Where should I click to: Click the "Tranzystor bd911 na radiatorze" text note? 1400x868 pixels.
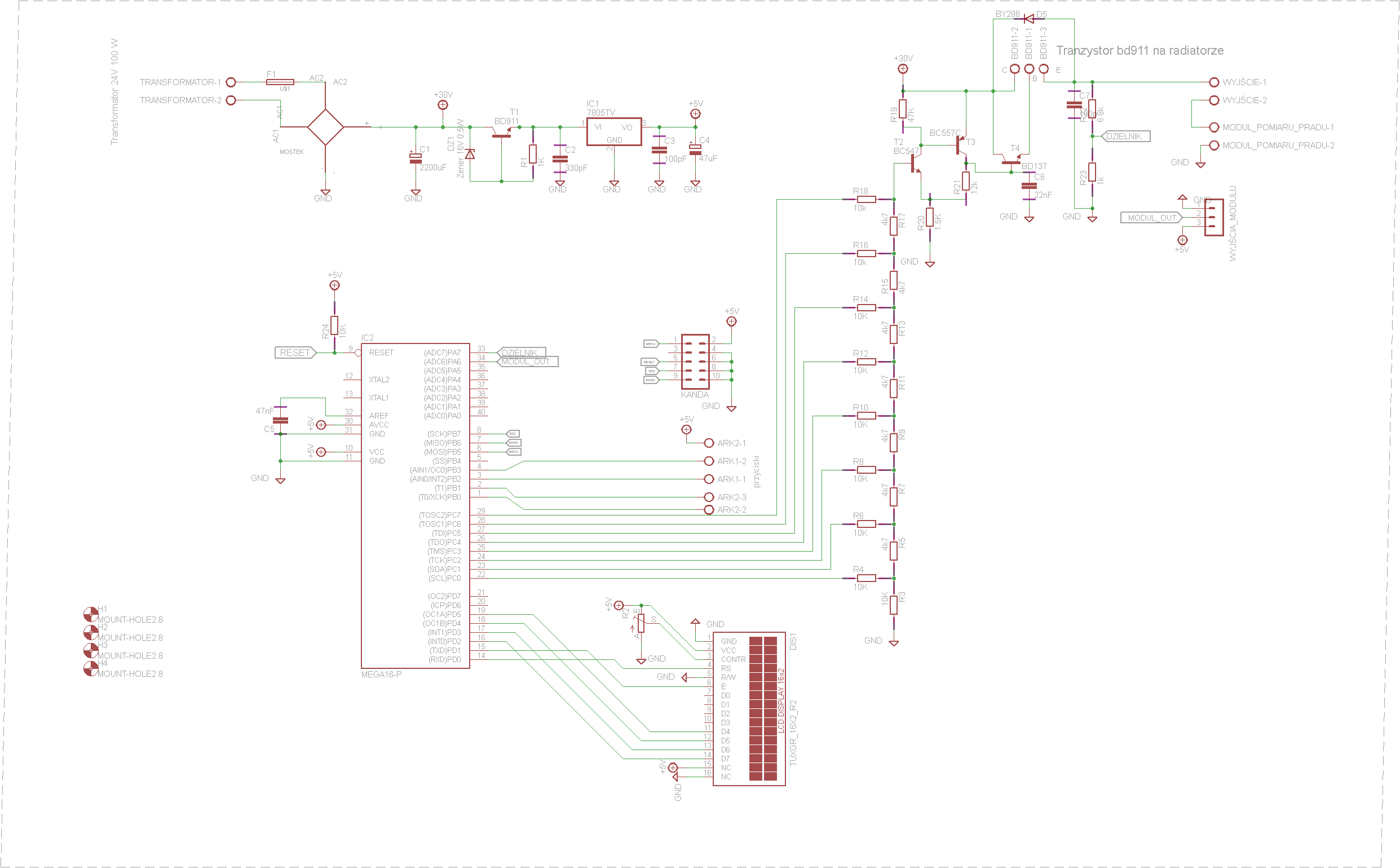(x=1140, y=51)
